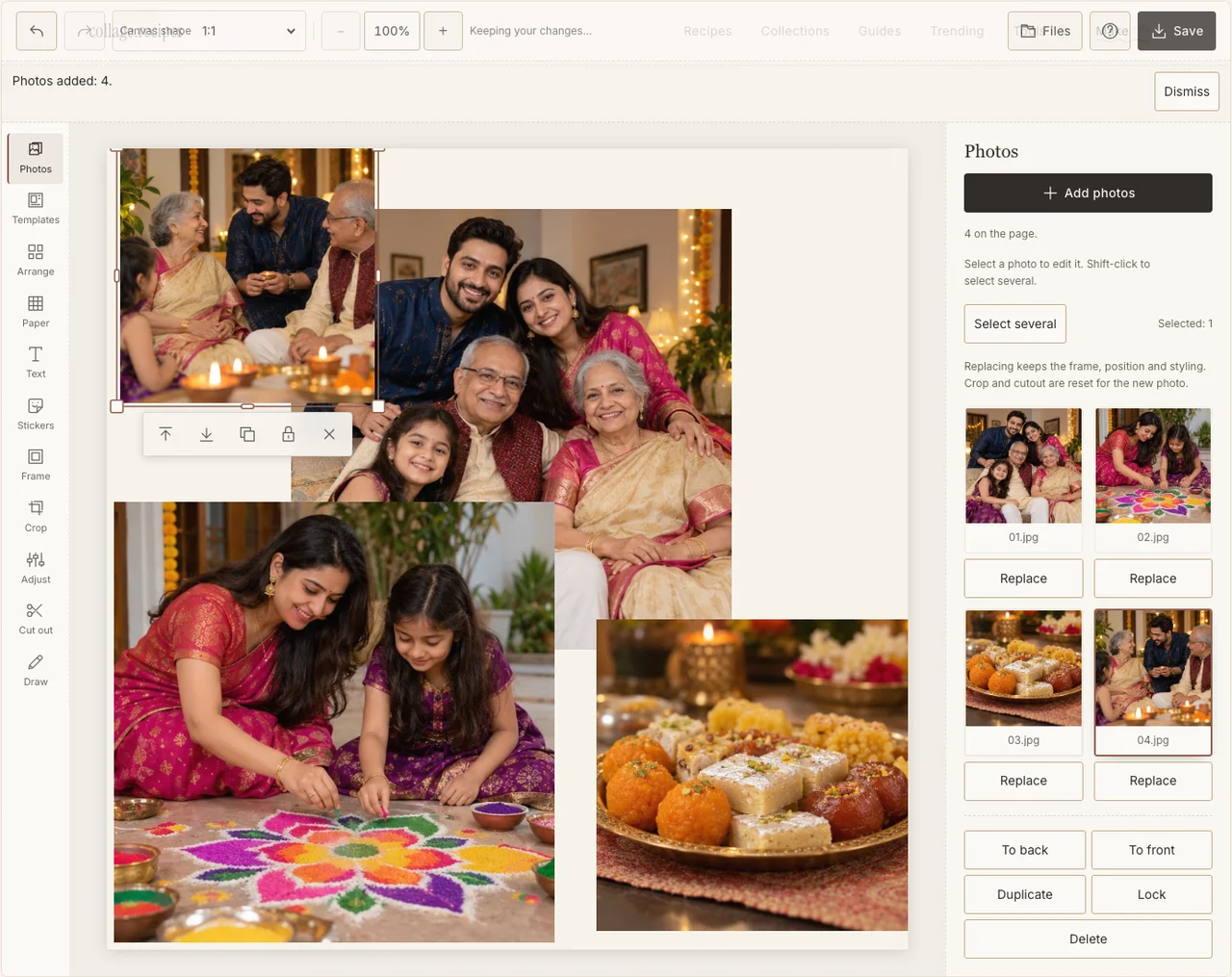The width and height of the screenshot is (1232, 977).
Task: Replace the 01.jpg photo
Action: pyautogui.click(x=1023, y=578)
